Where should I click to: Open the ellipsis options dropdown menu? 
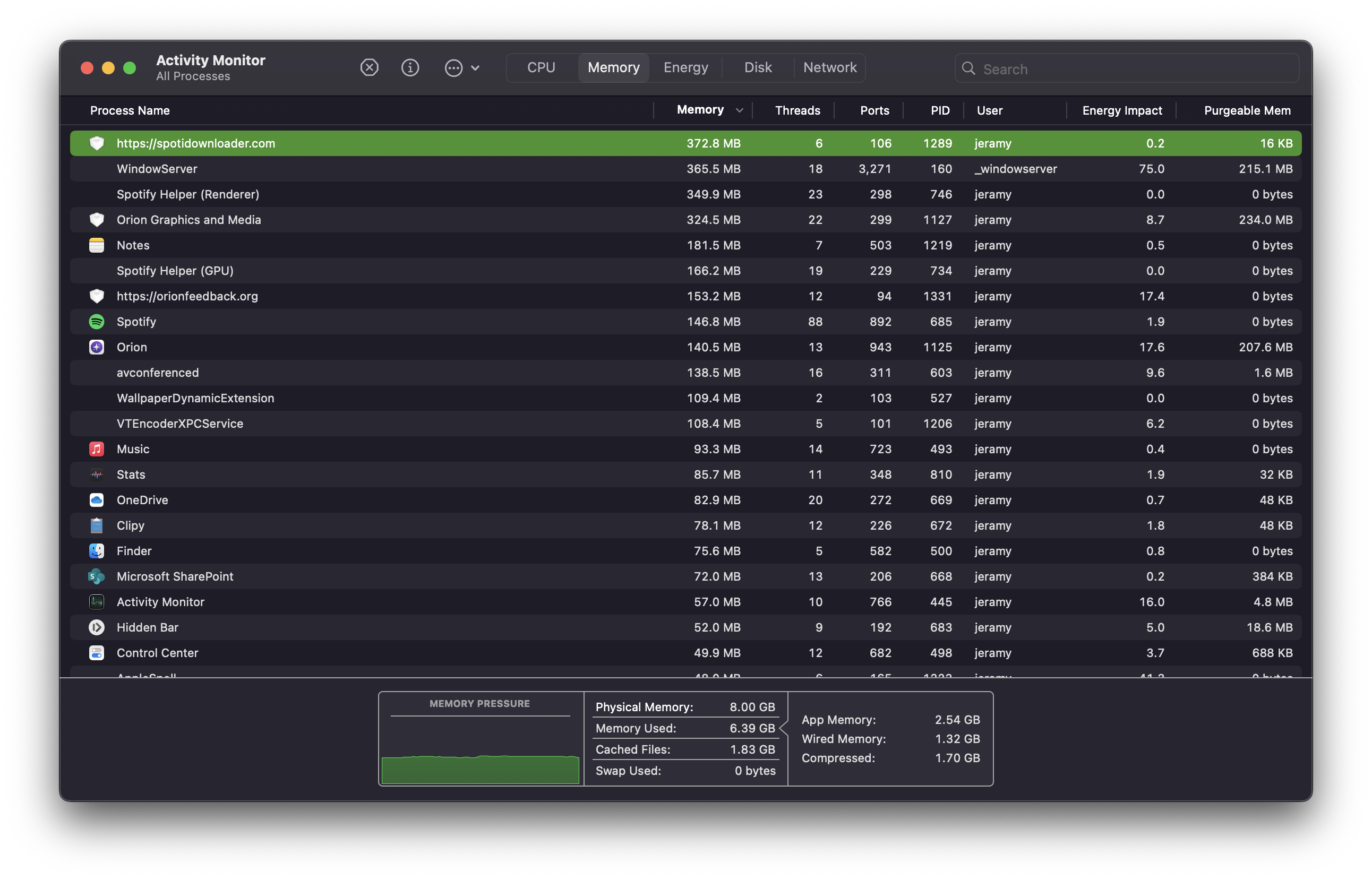[453, 68]
